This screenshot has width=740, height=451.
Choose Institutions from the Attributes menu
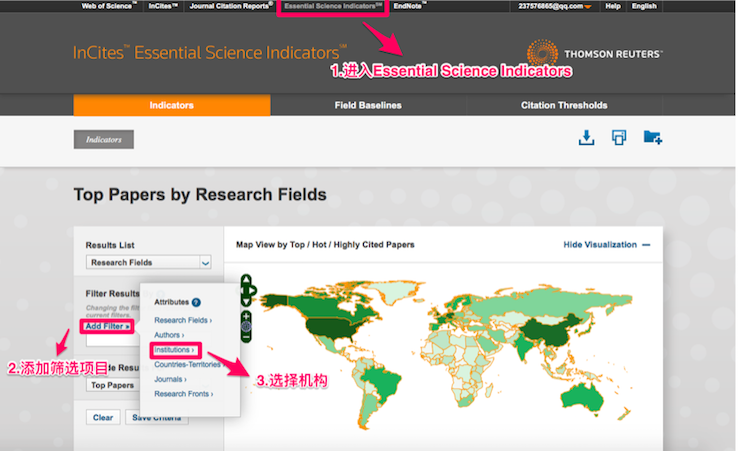pos(176,350)
